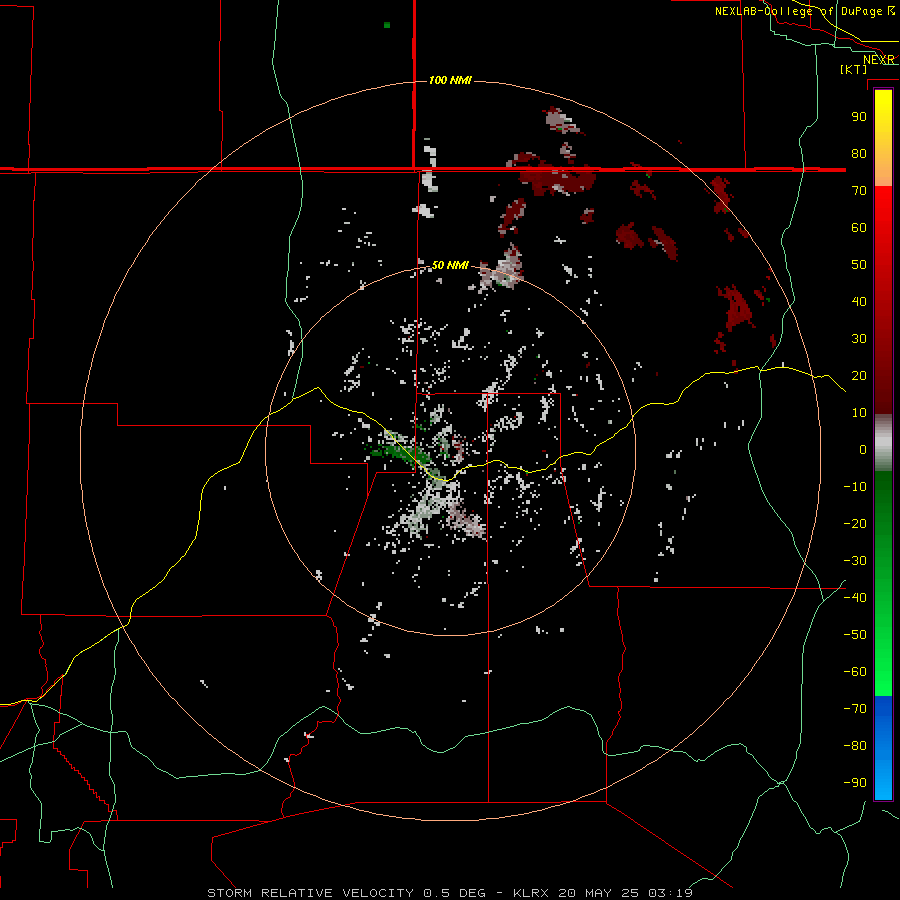Click the "50 NMI" range ring label
The width and height of the screenshot is (900, 900).
450,265
